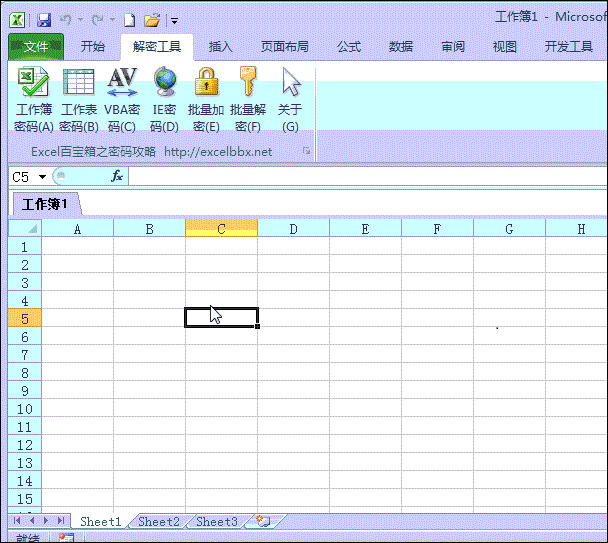
Task: Click the ribbon group dialog launcher
Action: click(x=306, y=151)
